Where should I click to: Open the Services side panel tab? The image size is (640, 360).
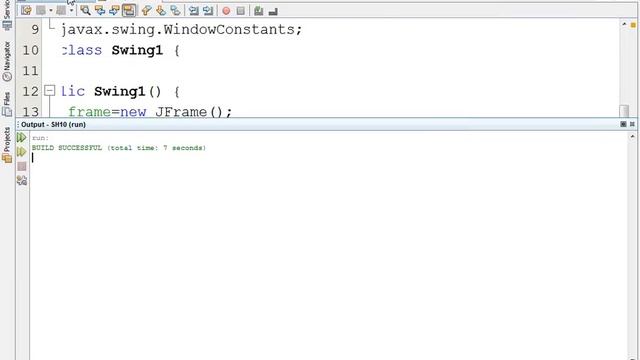[x=7, y=15]
